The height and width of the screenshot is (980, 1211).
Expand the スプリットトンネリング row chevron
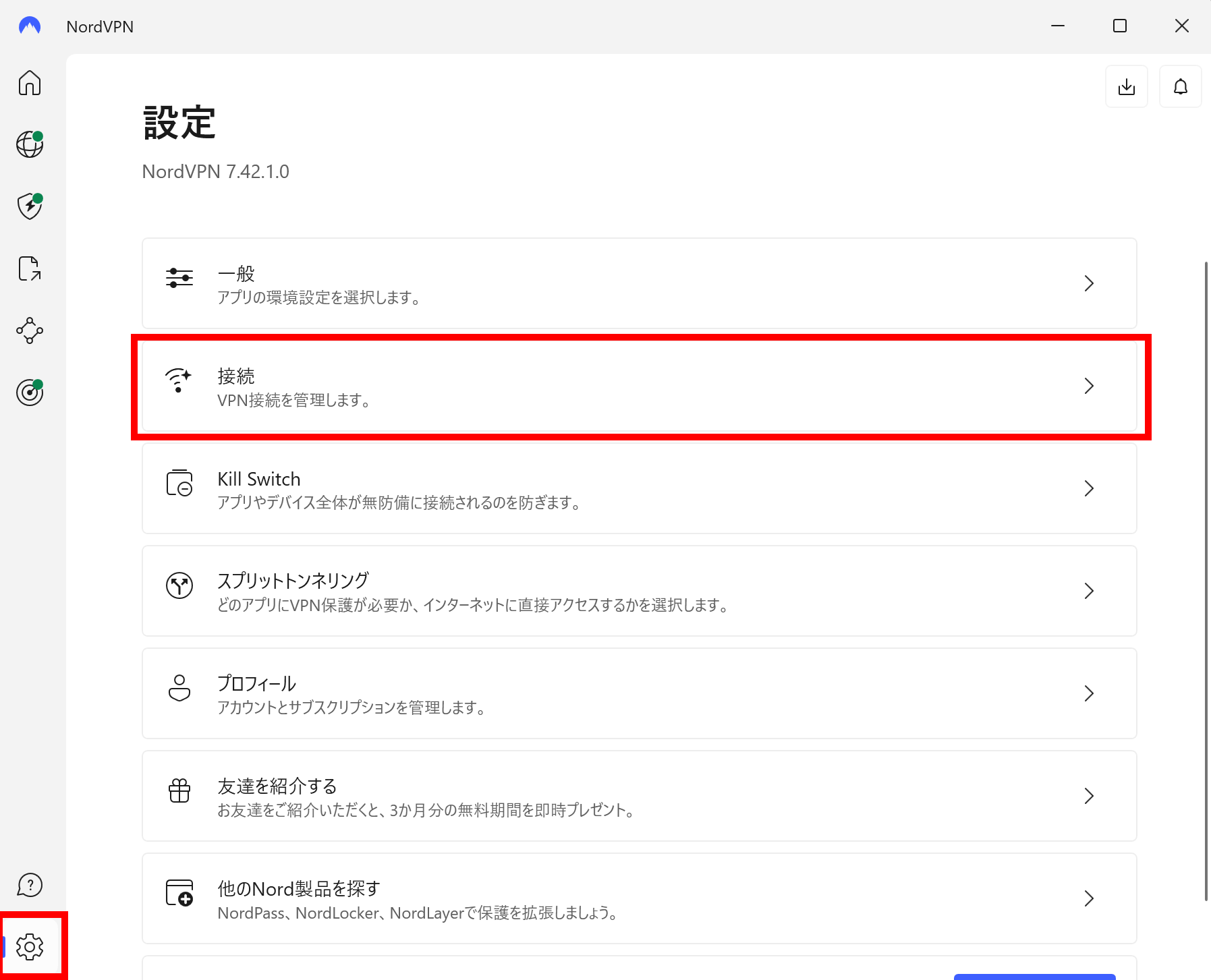coord(1089,591)
